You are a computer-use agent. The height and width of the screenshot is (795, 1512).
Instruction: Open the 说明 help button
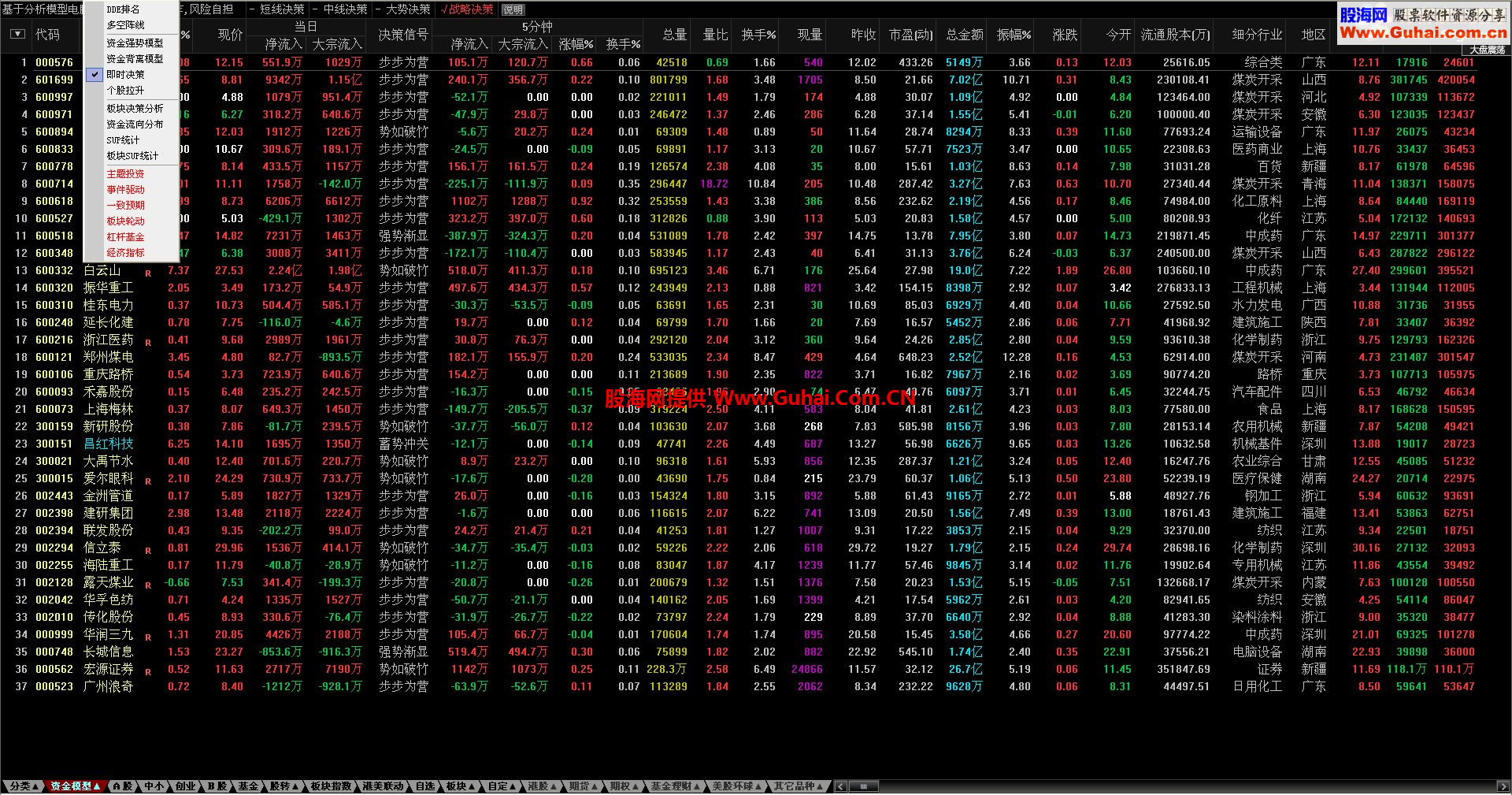point(513,9)
